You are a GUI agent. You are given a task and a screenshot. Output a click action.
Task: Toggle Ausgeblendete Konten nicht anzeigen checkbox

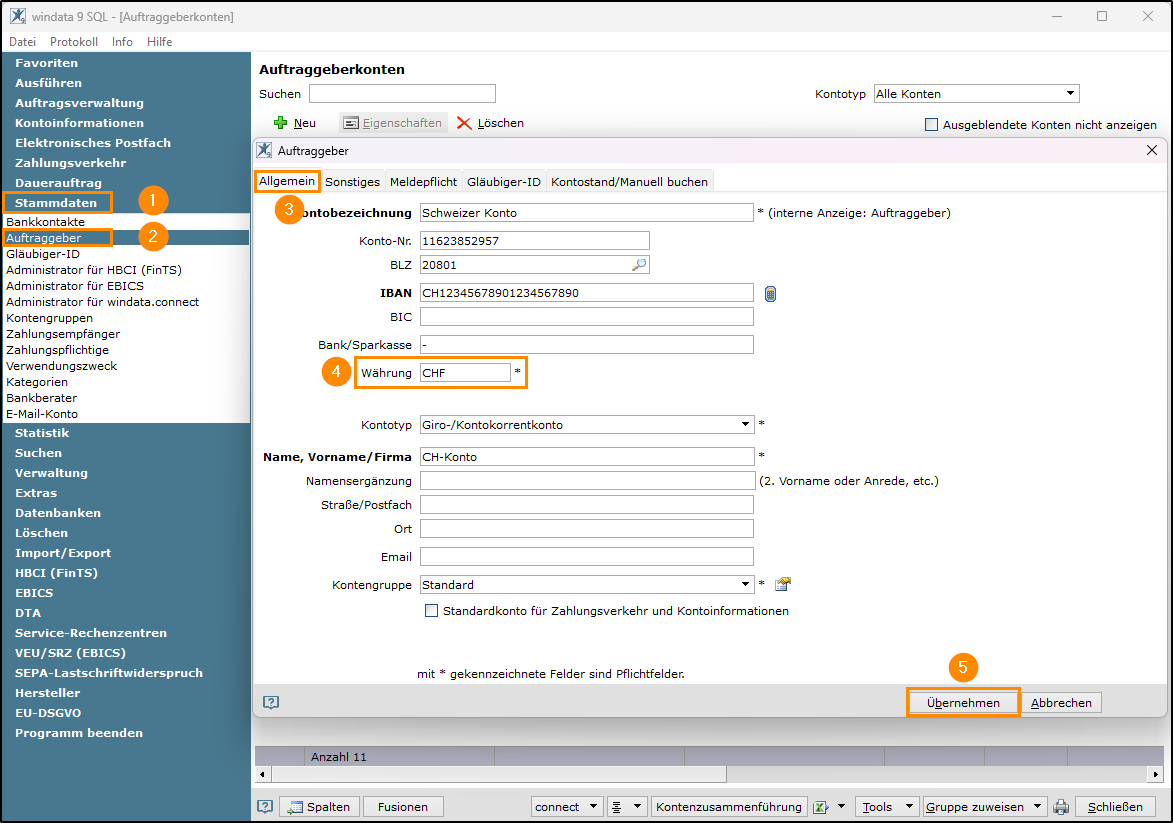click(931, 124)
